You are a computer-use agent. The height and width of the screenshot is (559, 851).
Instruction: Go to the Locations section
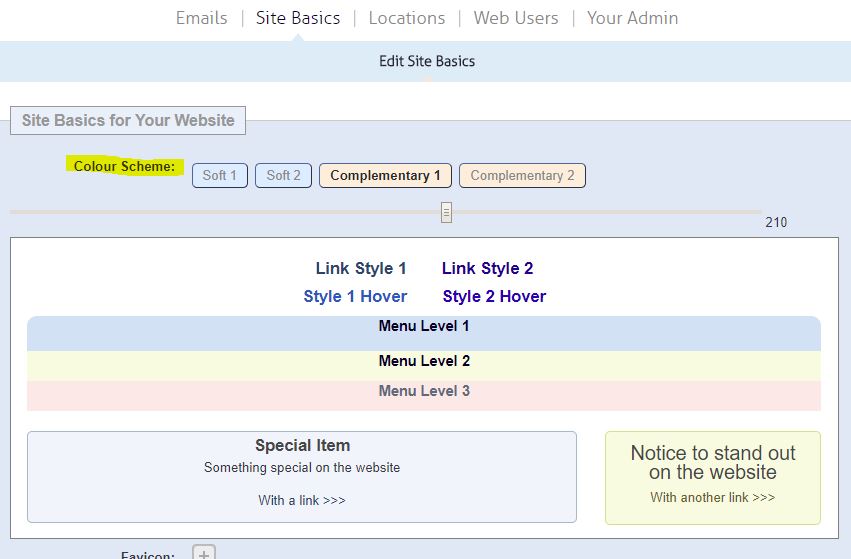pyautogui.click(x=406, y=18)
